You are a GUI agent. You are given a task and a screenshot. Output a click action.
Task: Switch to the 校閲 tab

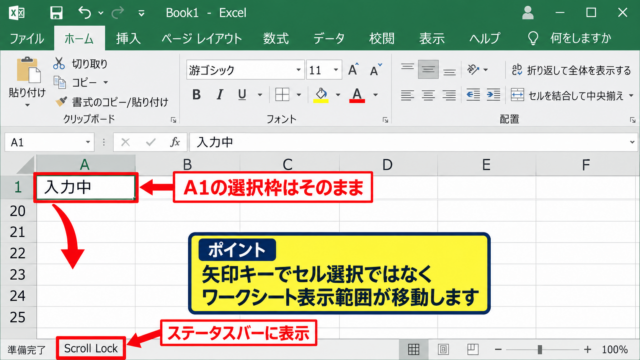pos(382,39)
